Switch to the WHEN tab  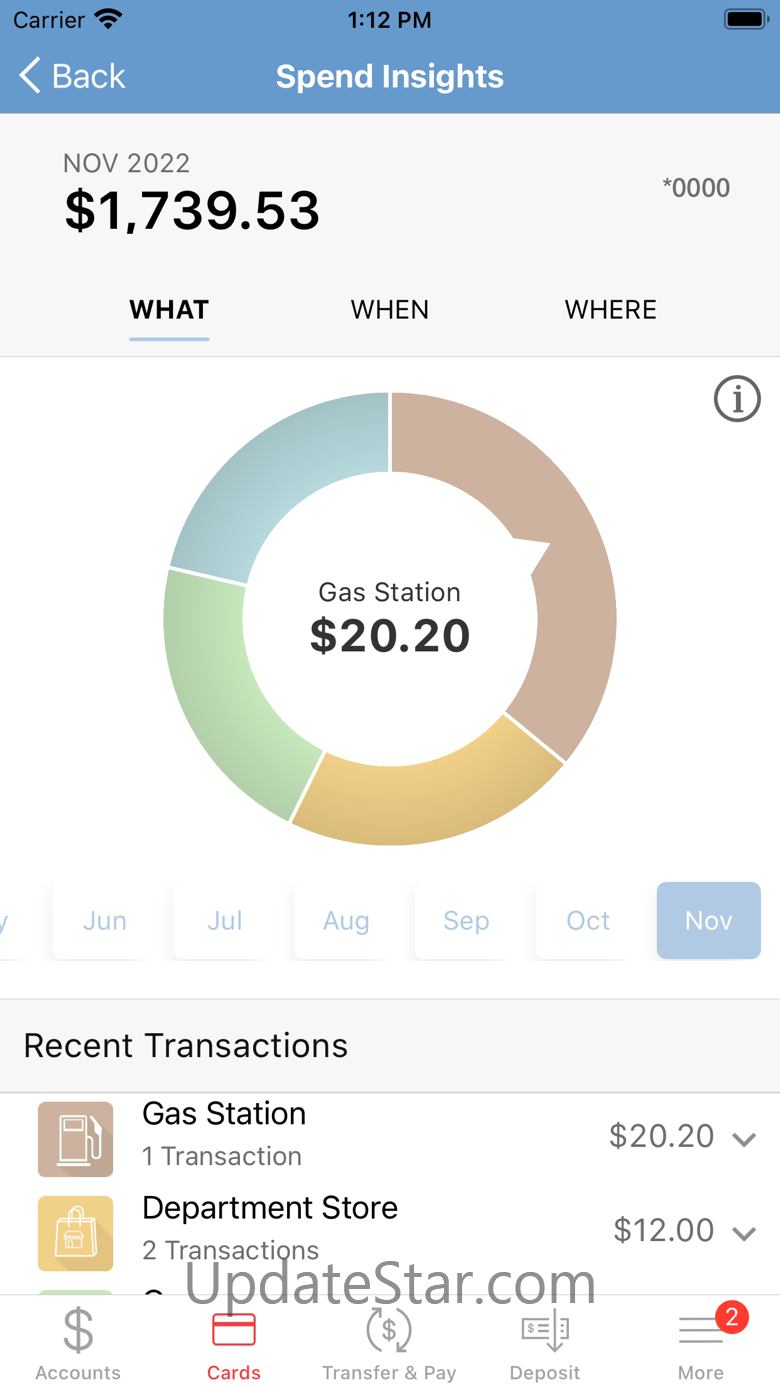pos(390,310)
